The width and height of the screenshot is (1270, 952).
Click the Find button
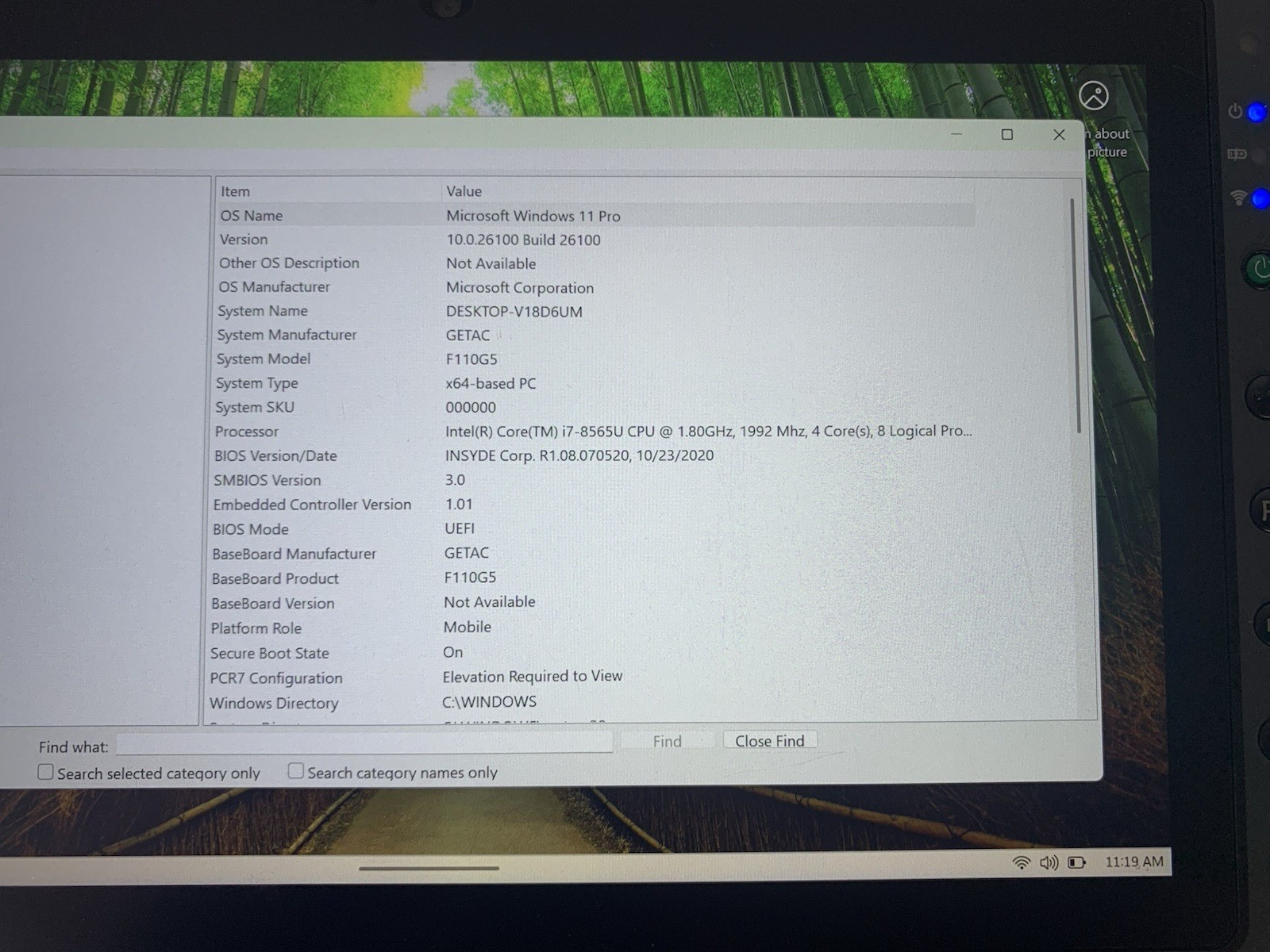(x=667, y=741)
